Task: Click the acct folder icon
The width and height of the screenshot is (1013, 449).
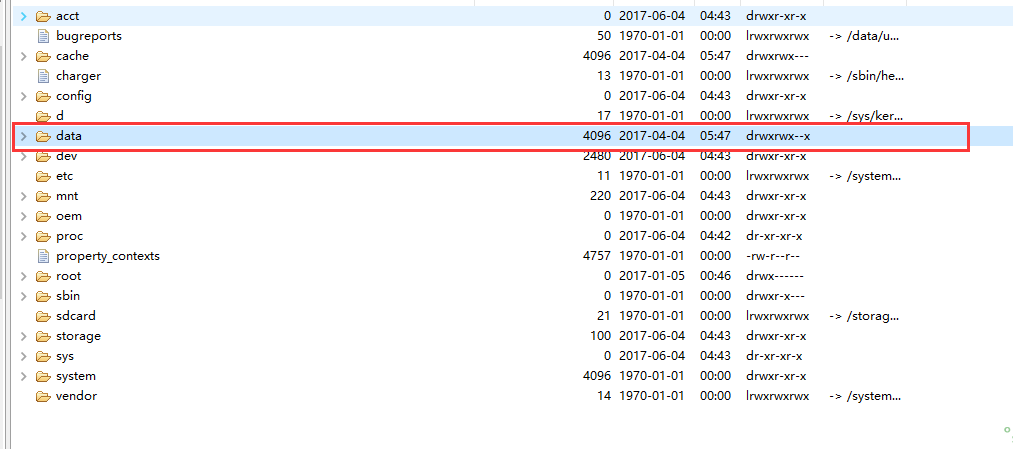Action: [x=43, y=16]
